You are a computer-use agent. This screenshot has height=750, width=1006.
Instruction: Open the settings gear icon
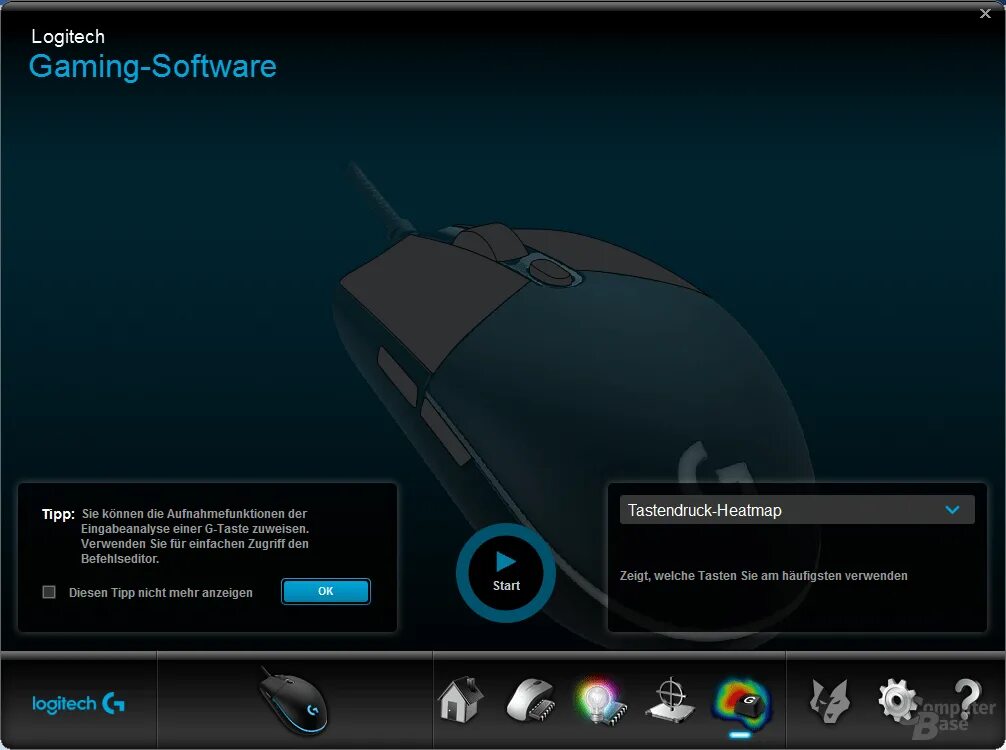point(898,701)
